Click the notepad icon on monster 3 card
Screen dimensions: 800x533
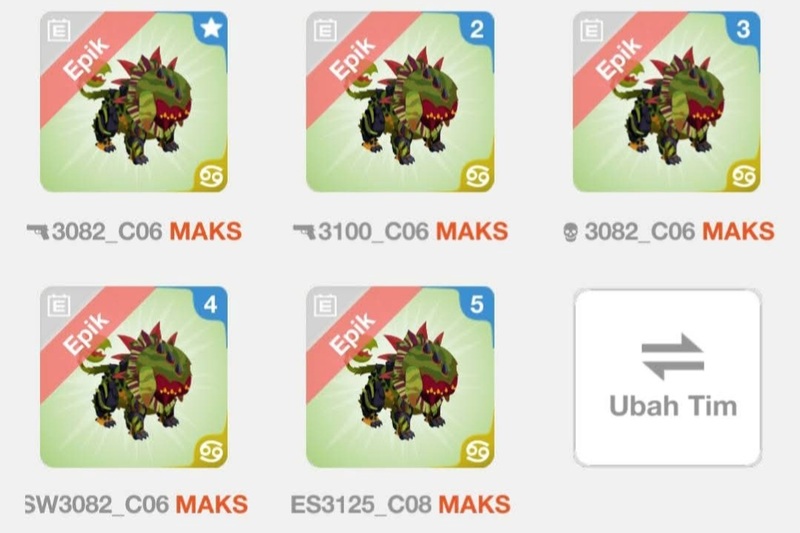pyautogui.click(x=591, y=30)
